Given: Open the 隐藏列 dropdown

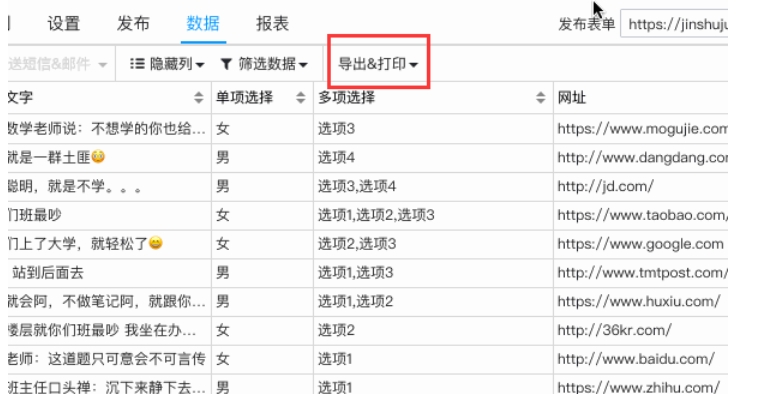Looking at the screenshot, I should [x=167, y=64].
